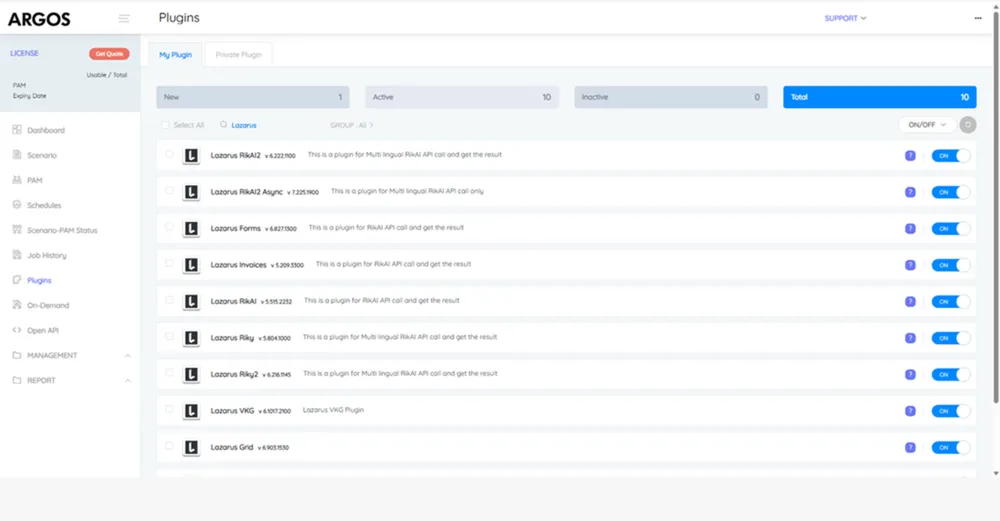Click the hamburger menu icon beside ARGOS logo
The height and width of the screenshot is (521, 1000).
124,18
